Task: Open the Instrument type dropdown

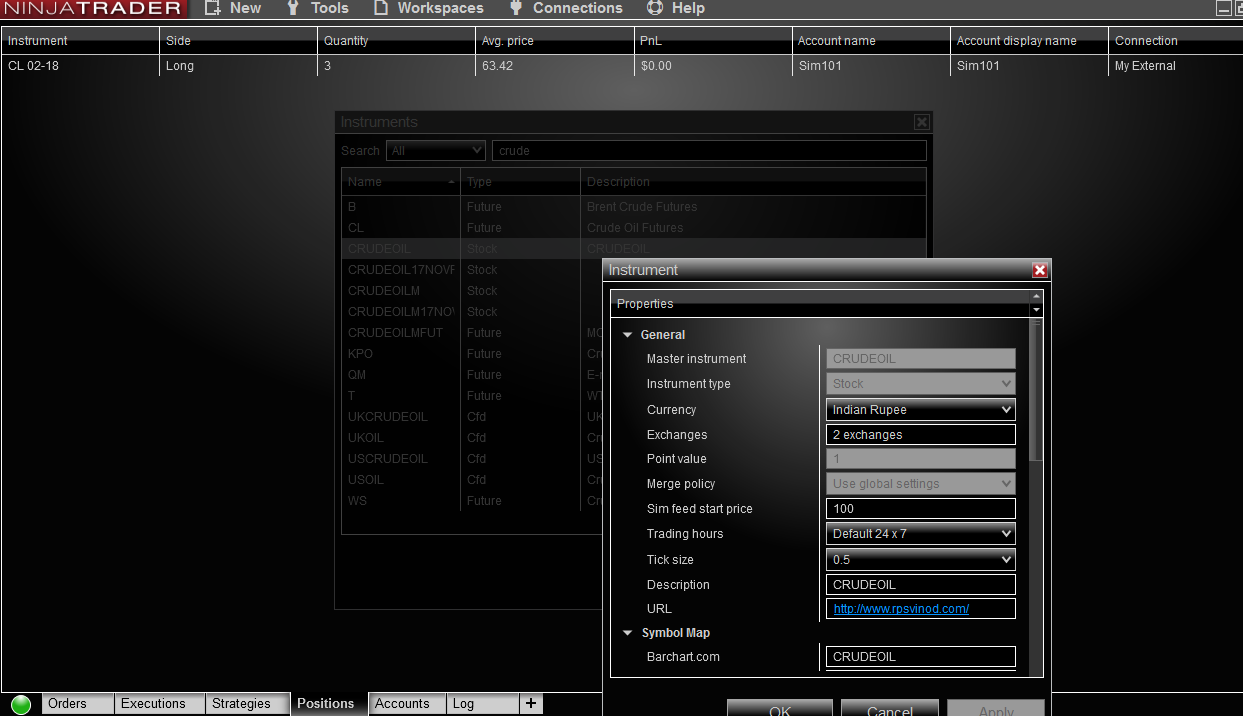Action: pos(921,384)
